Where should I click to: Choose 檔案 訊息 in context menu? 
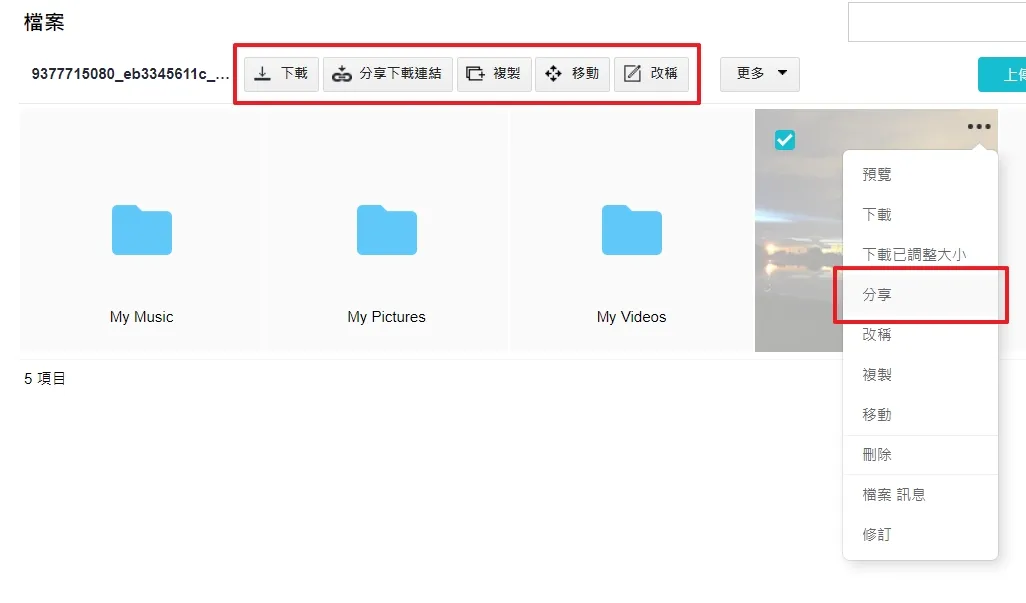[x=920, y=494]
